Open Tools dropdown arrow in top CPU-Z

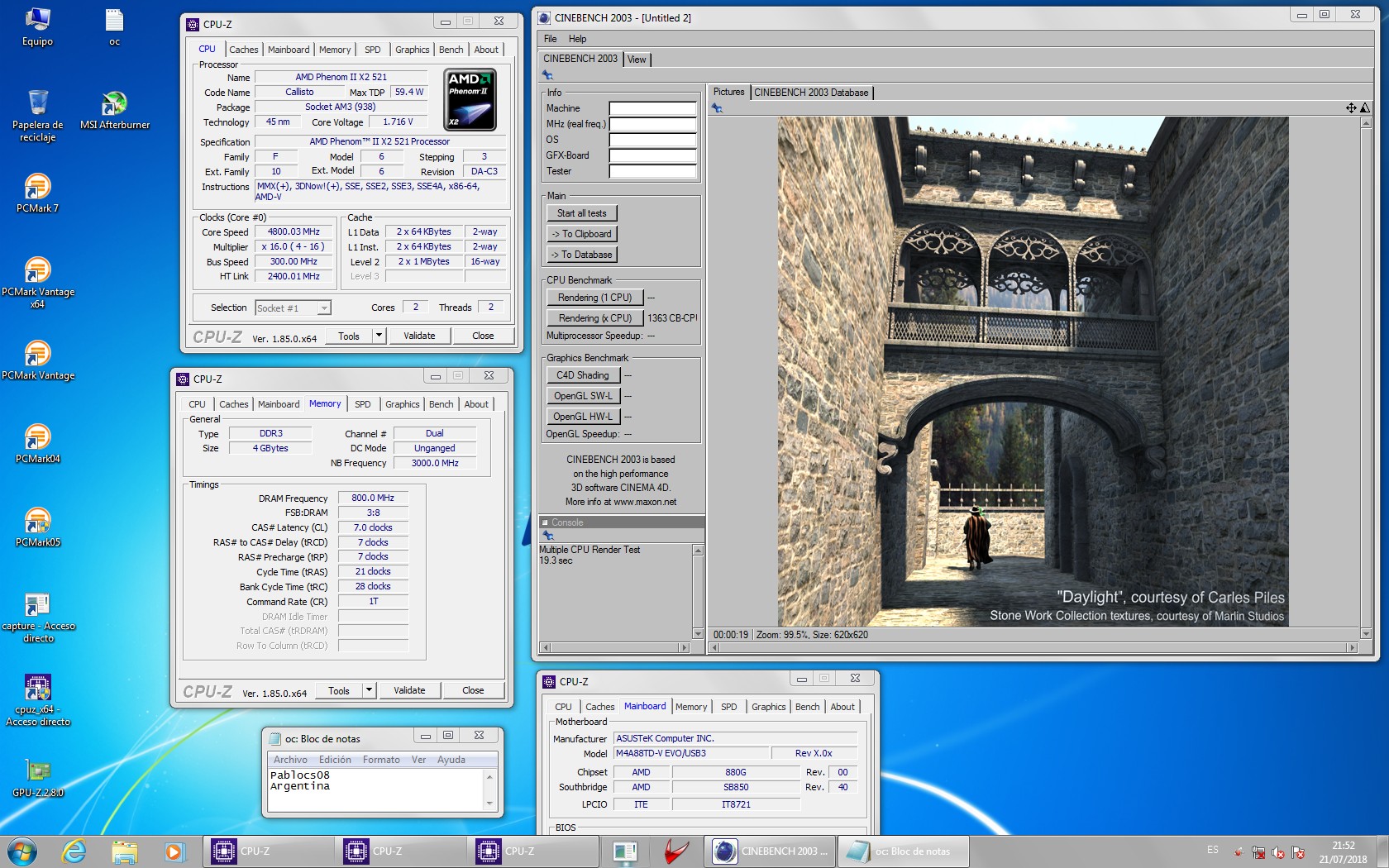379,336
